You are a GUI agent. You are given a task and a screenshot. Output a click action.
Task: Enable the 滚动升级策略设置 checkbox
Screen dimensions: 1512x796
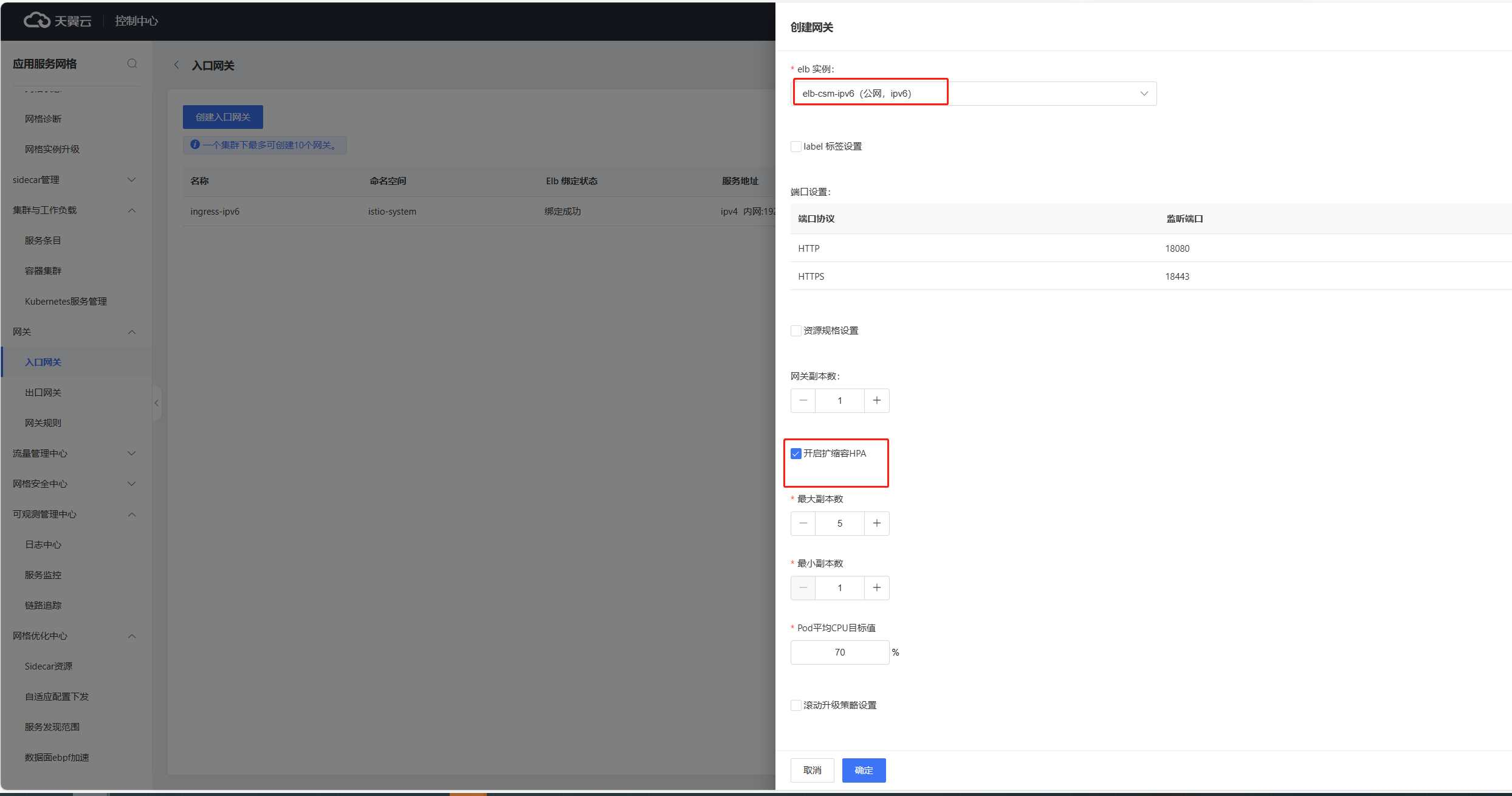796,705
